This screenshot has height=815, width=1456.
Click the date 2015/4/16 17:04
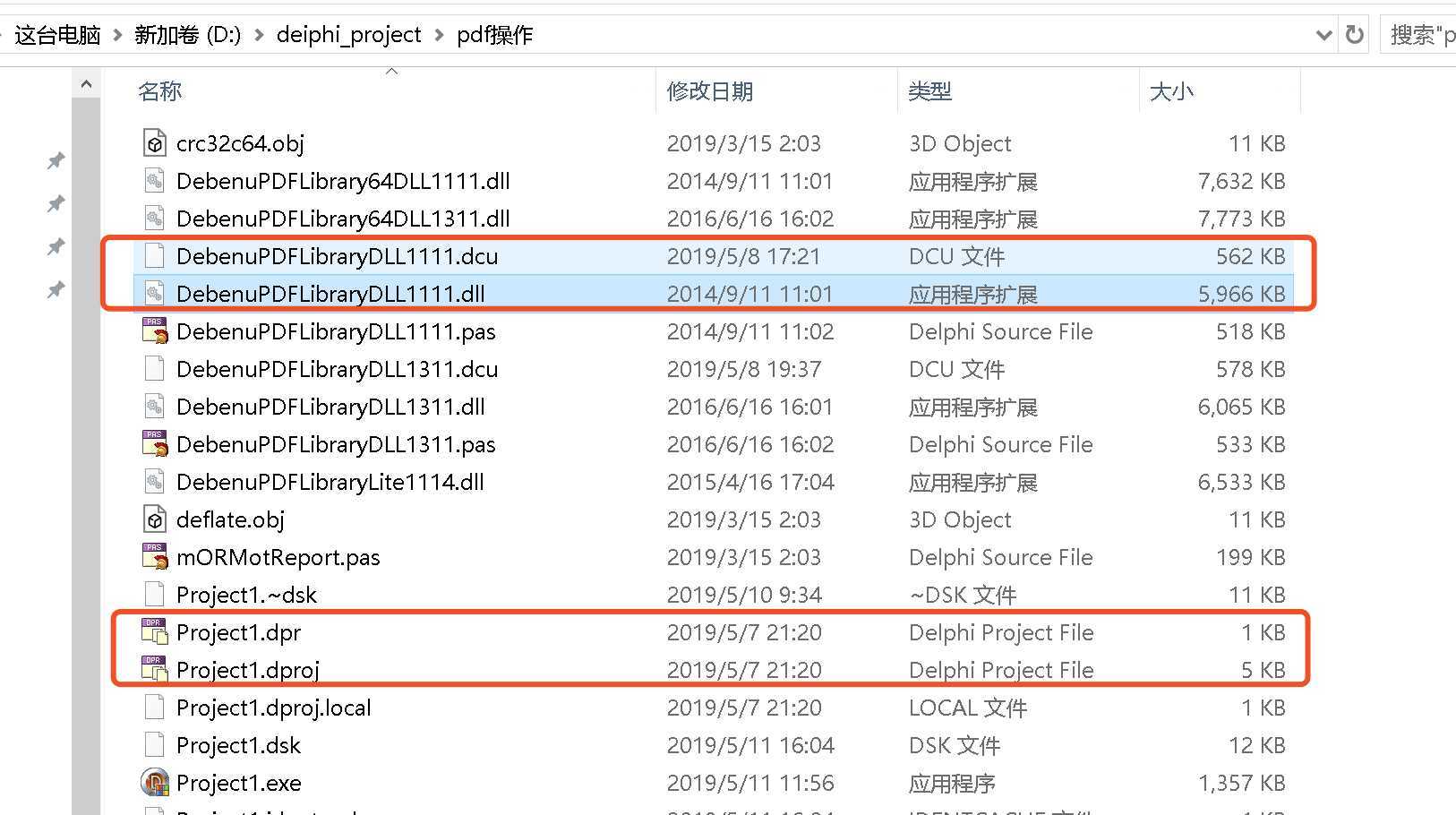(x=750, y=482)
